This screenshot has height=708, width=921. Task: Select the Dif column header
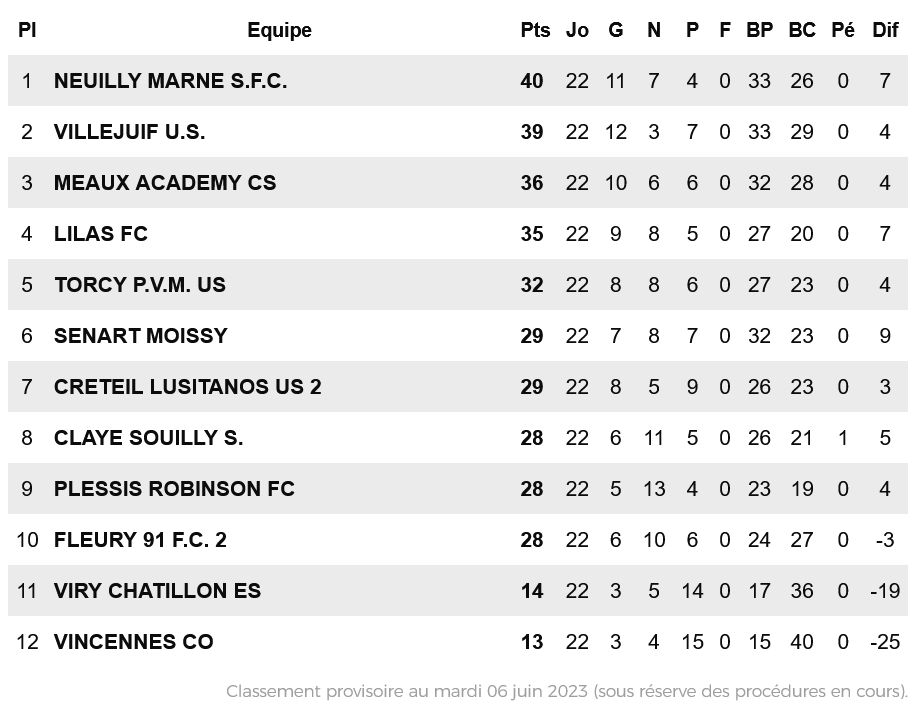coord(885,30)
